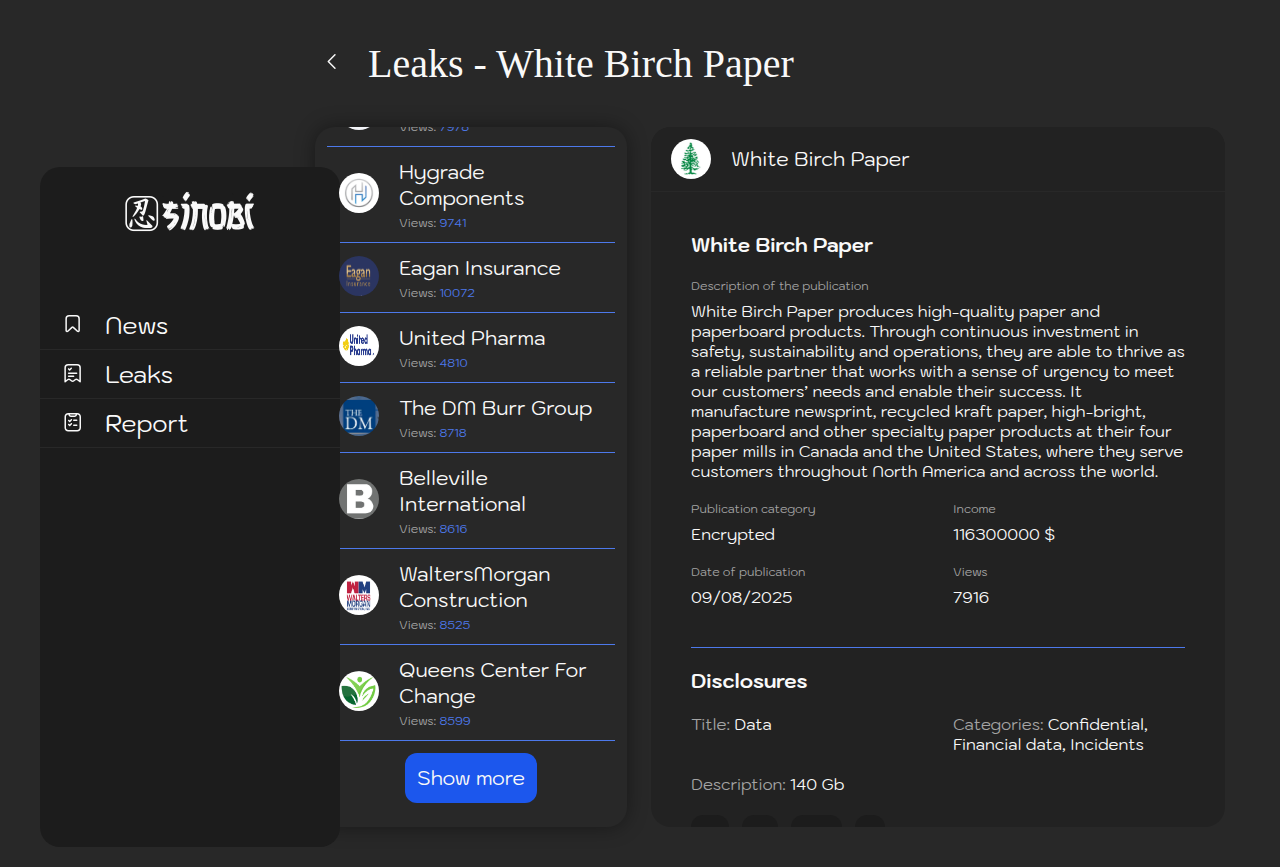Select the Eagan Insurance logo
The image size is (1280, 867).
point(359,276)
